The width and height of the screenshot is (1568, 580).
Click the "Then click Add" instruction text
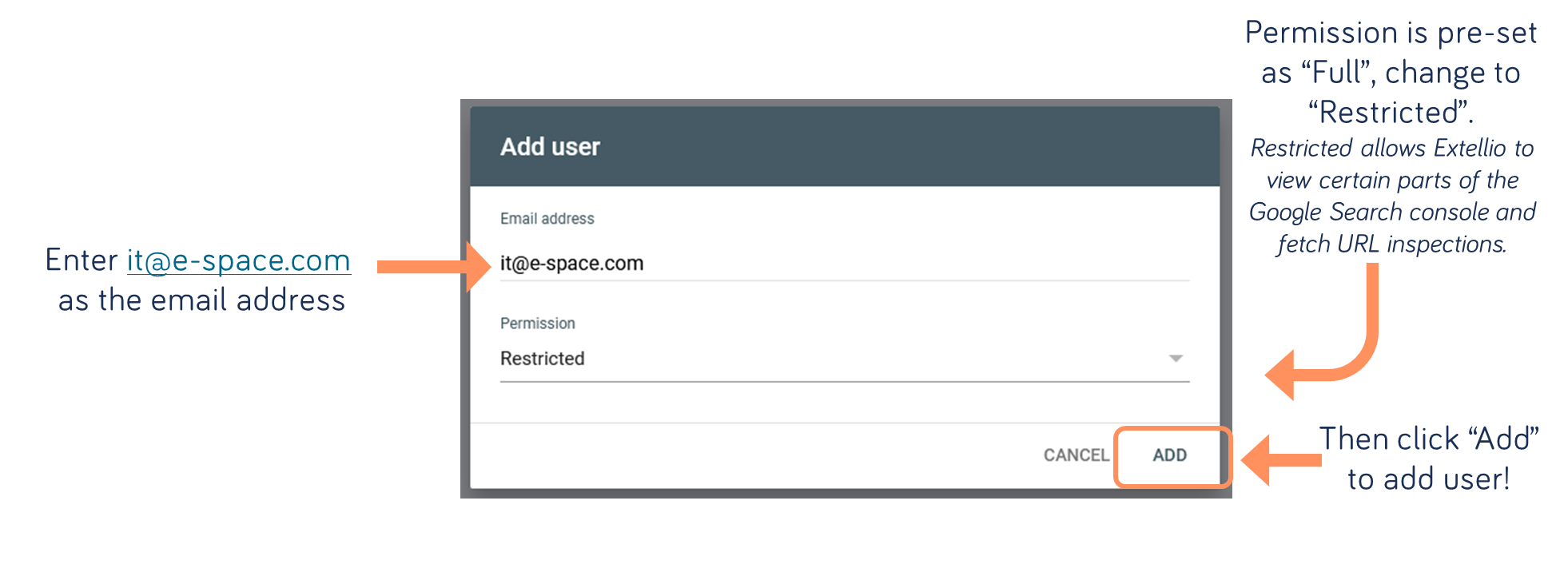tap(1428, 459)
